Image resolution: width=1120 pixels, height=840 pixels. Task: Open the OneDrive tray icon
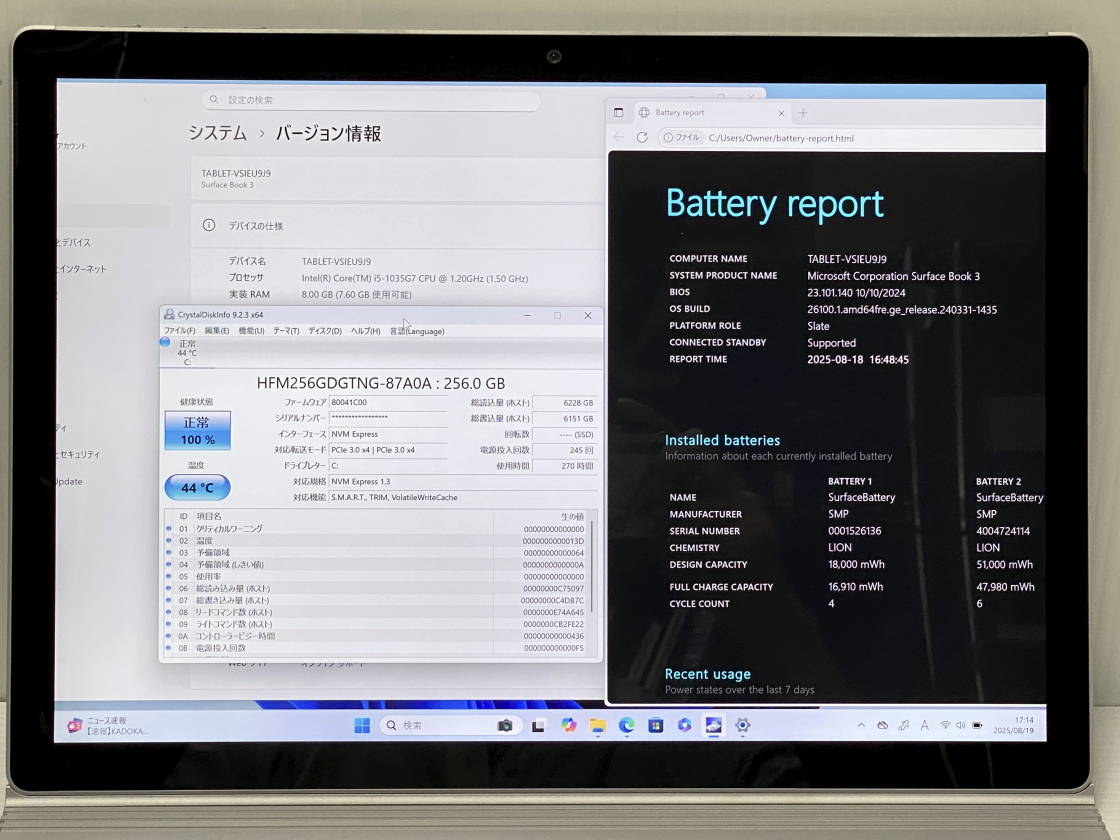click(883, 726)
